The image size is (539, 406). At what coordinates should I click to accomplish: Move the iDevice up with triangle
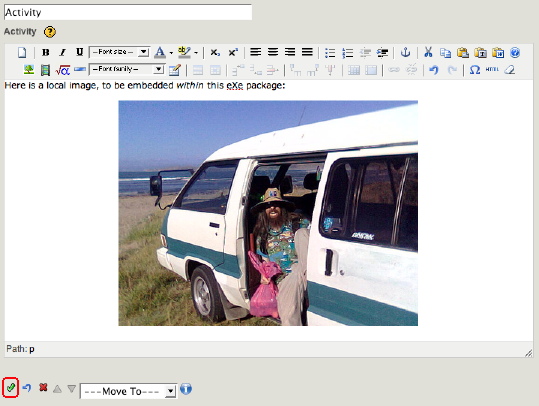pos(57,389)
